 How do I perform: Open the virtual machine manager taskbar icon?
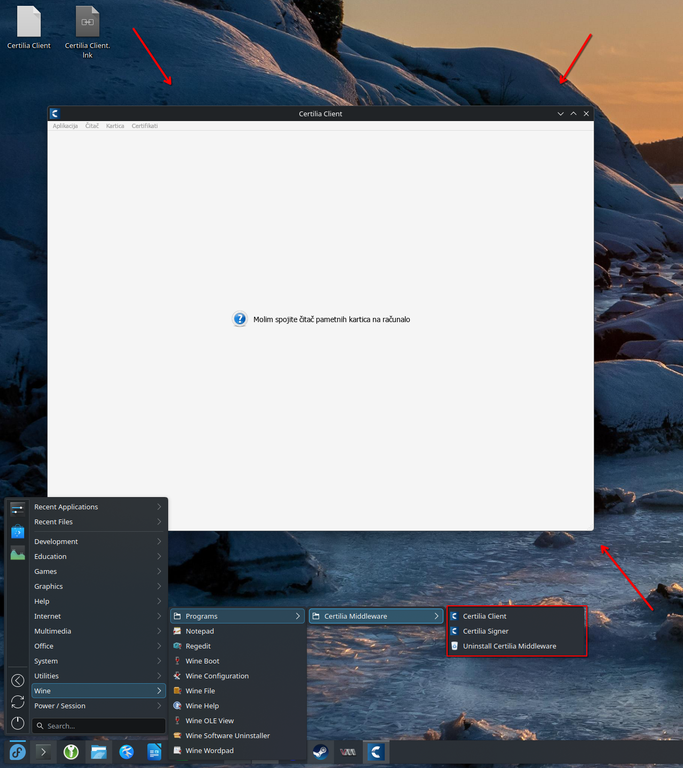point(348,751)
